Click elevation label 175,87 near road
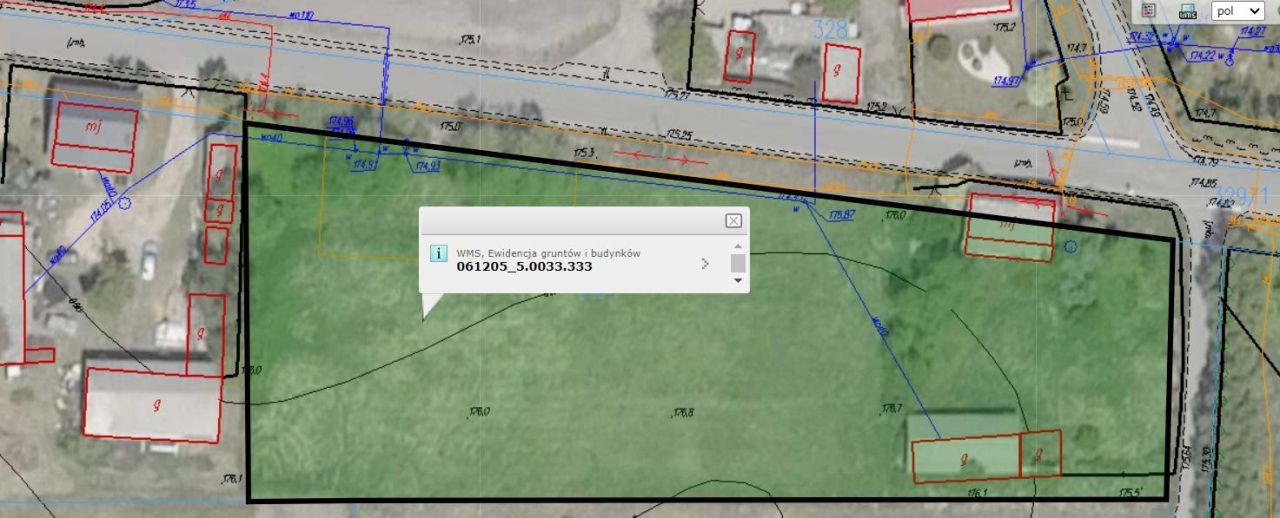The height and width of the screenshot is (518, 1280). coord(842,215)
